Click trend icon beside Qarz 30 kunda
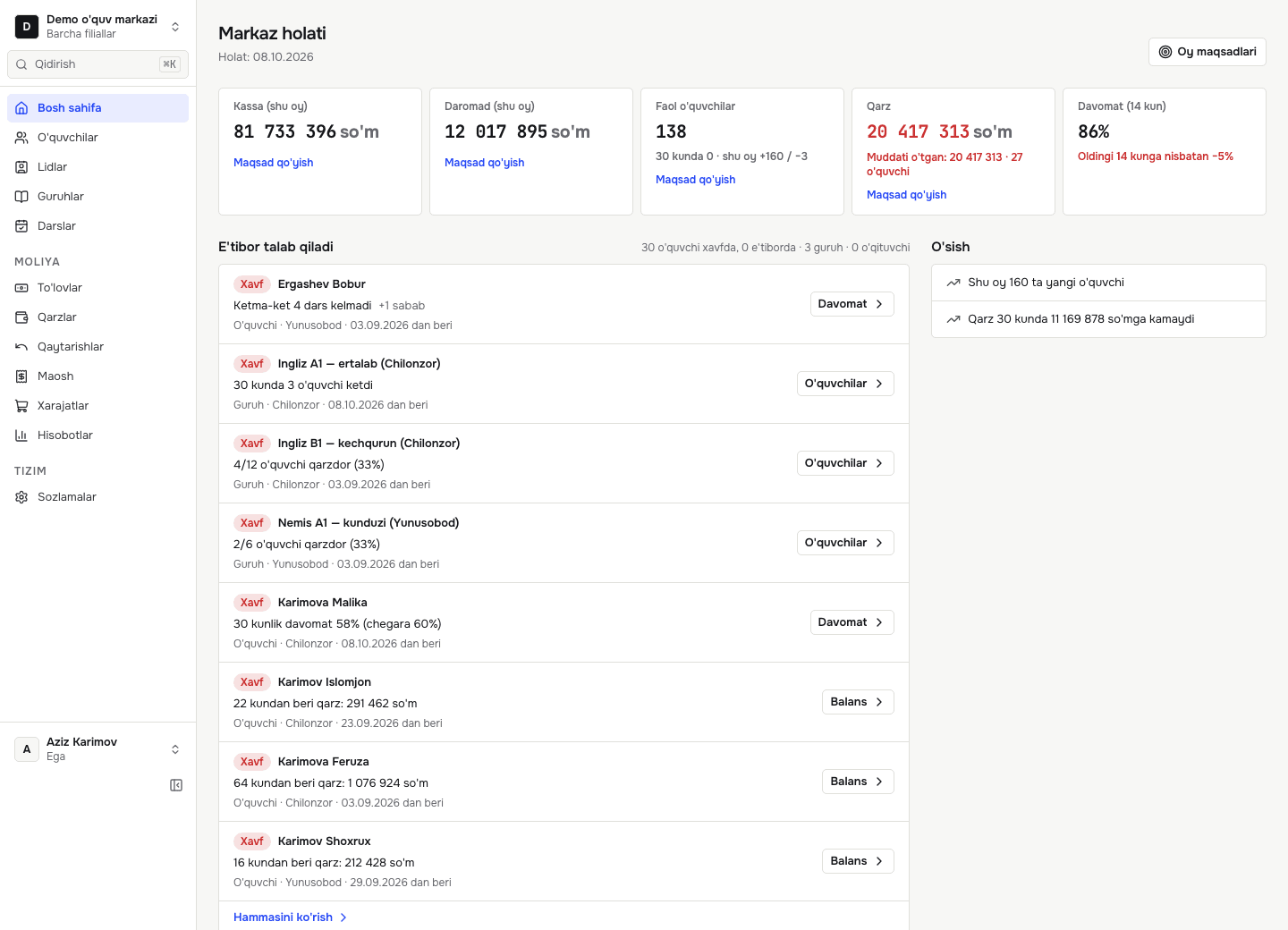 [953, 319]
